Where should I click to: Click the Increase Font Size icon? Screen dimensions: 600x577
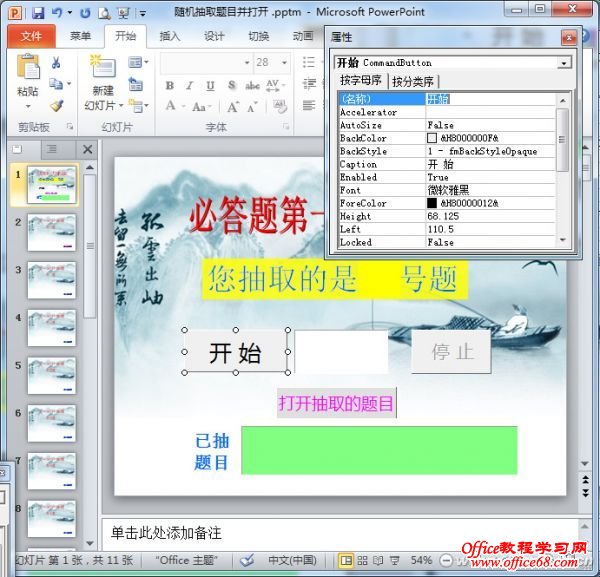pos(233,107)
